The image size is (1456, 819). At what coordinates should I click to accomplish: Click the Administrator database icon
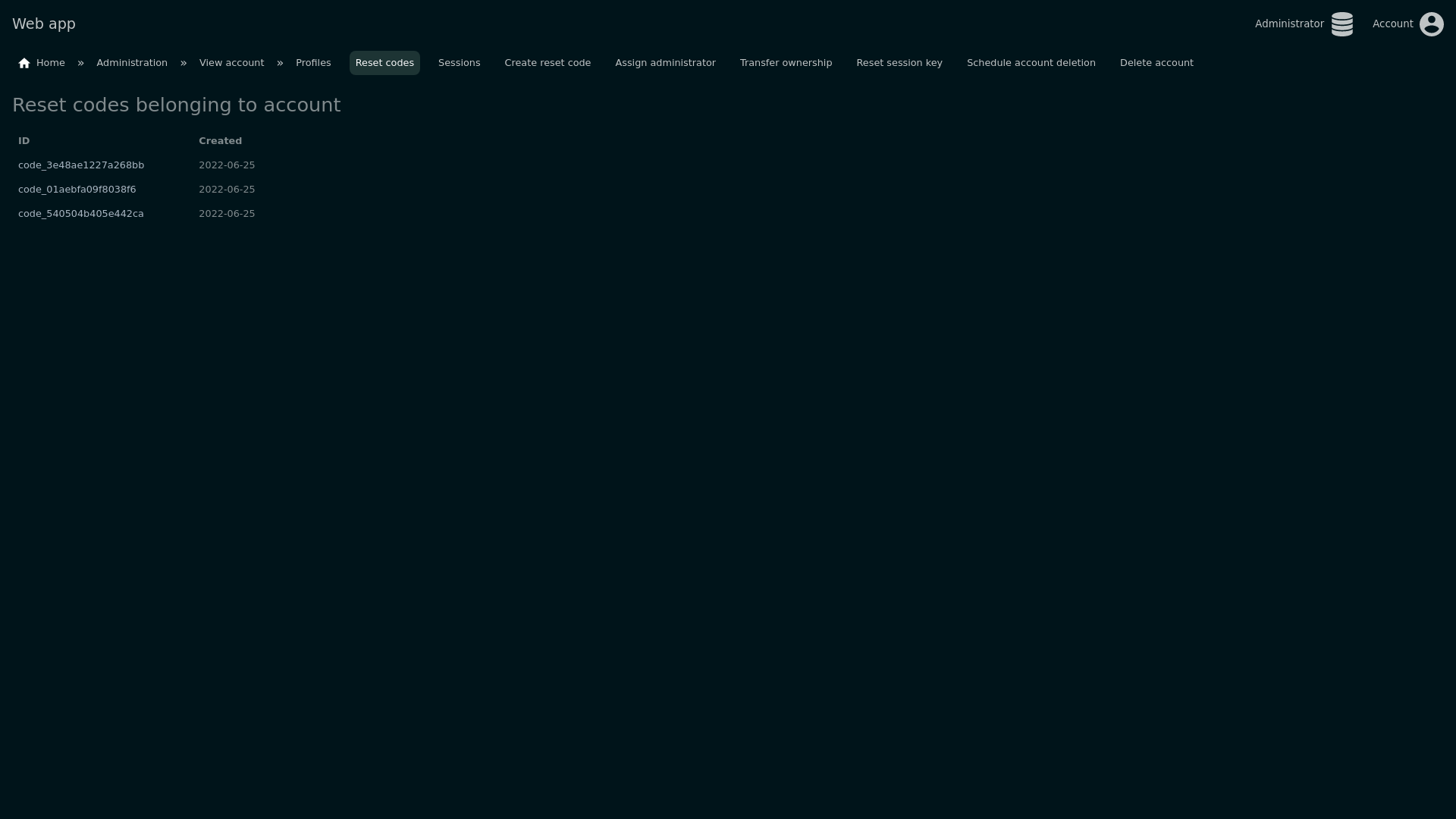click(x=1341, y=24)
